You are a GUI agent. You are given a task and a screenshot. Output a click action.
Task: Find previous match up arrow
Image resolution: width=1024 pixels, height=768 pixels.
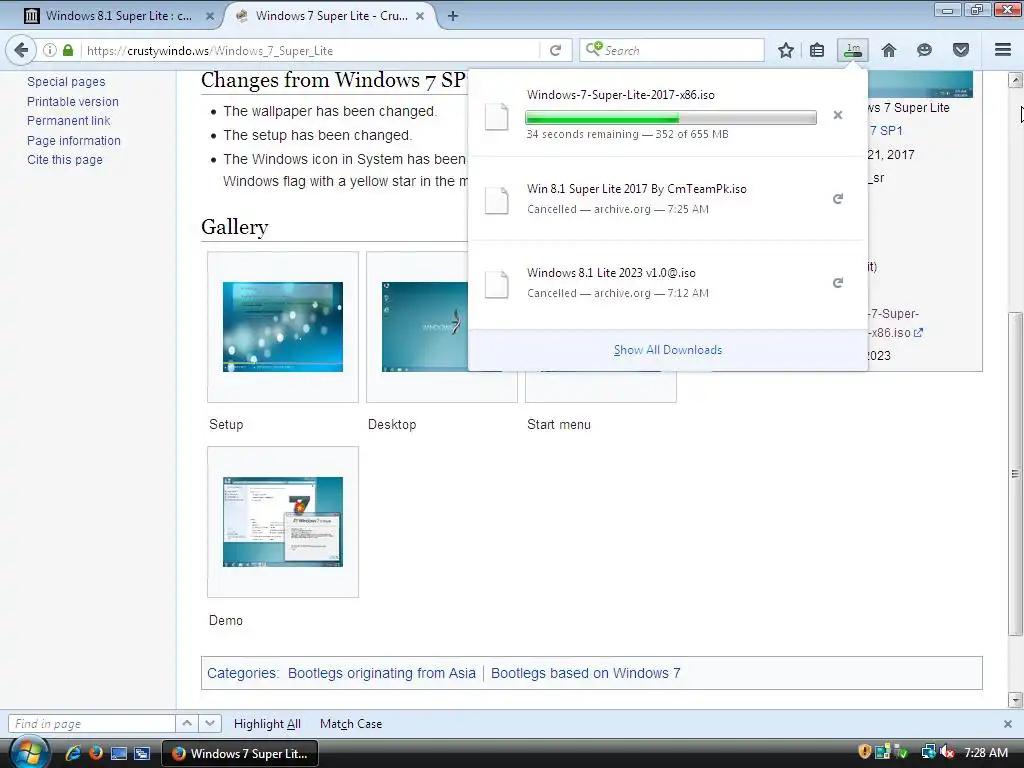point(187,724)
